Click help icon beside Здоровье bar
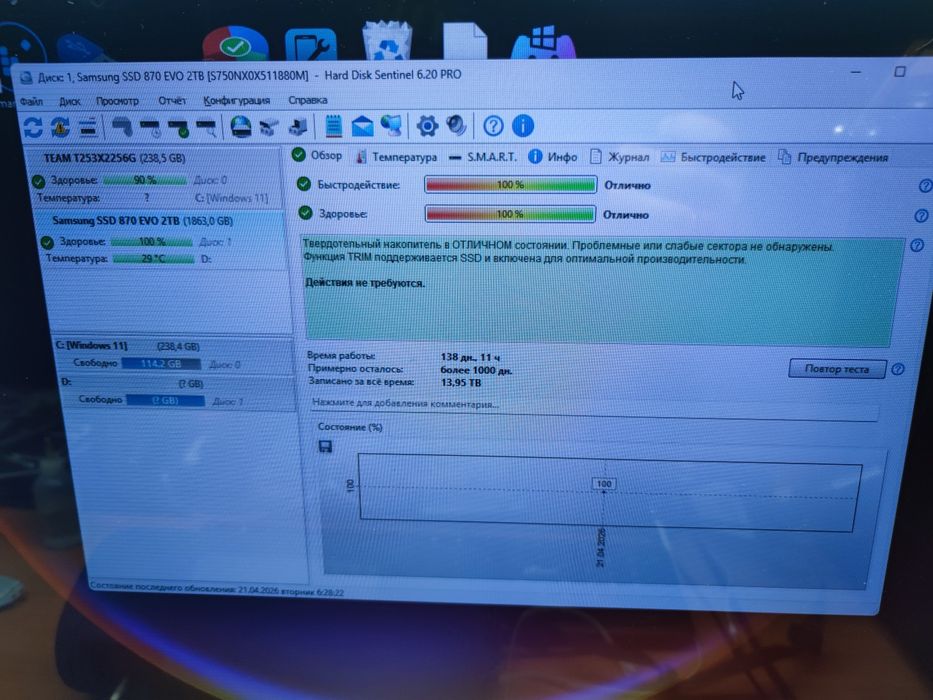This screenshot has width=933, height=700. pyautogui.click(x=921, y=215)
